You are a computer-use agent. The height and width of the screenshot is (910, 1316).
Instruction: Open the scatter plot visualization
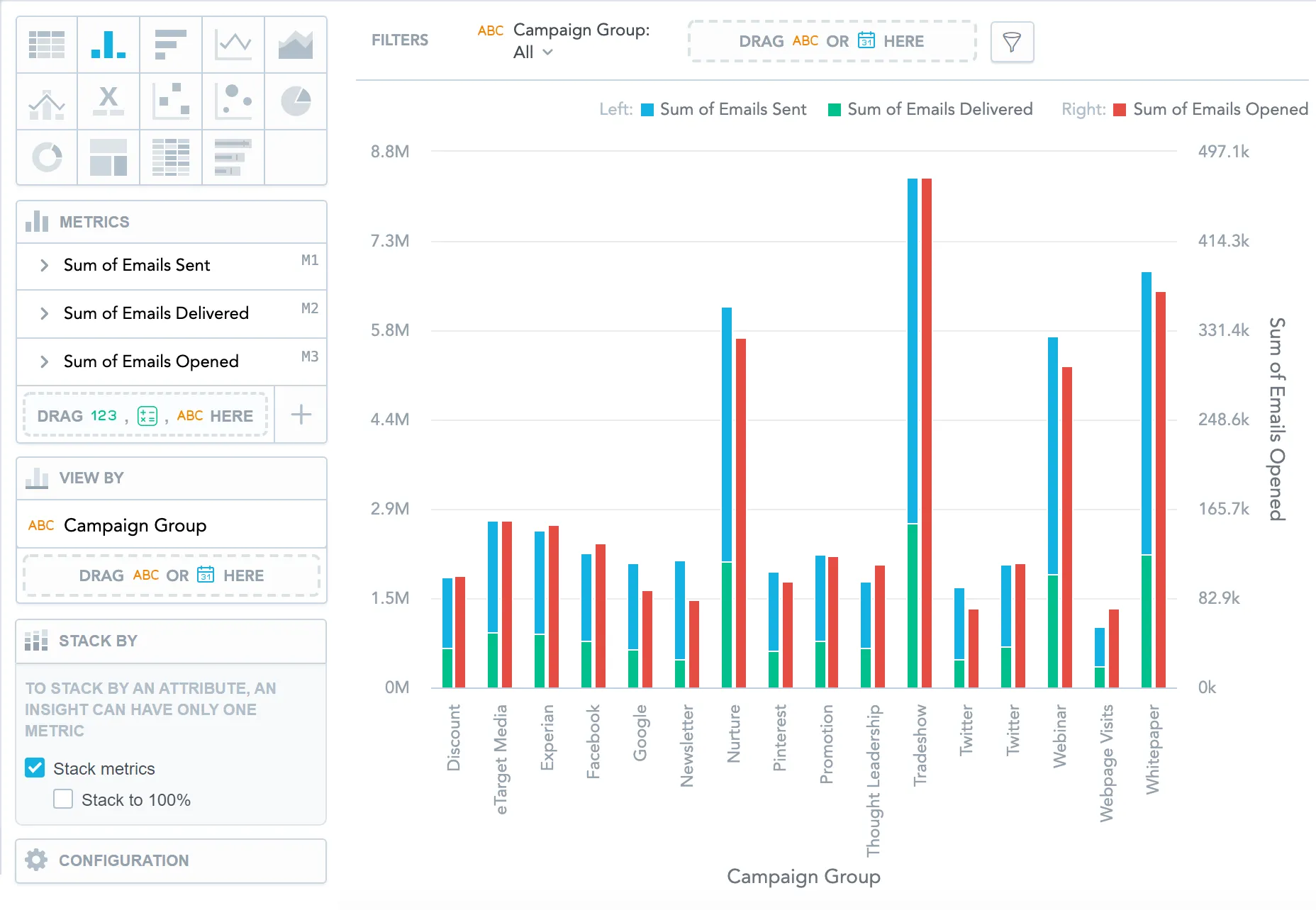(170, 101)
